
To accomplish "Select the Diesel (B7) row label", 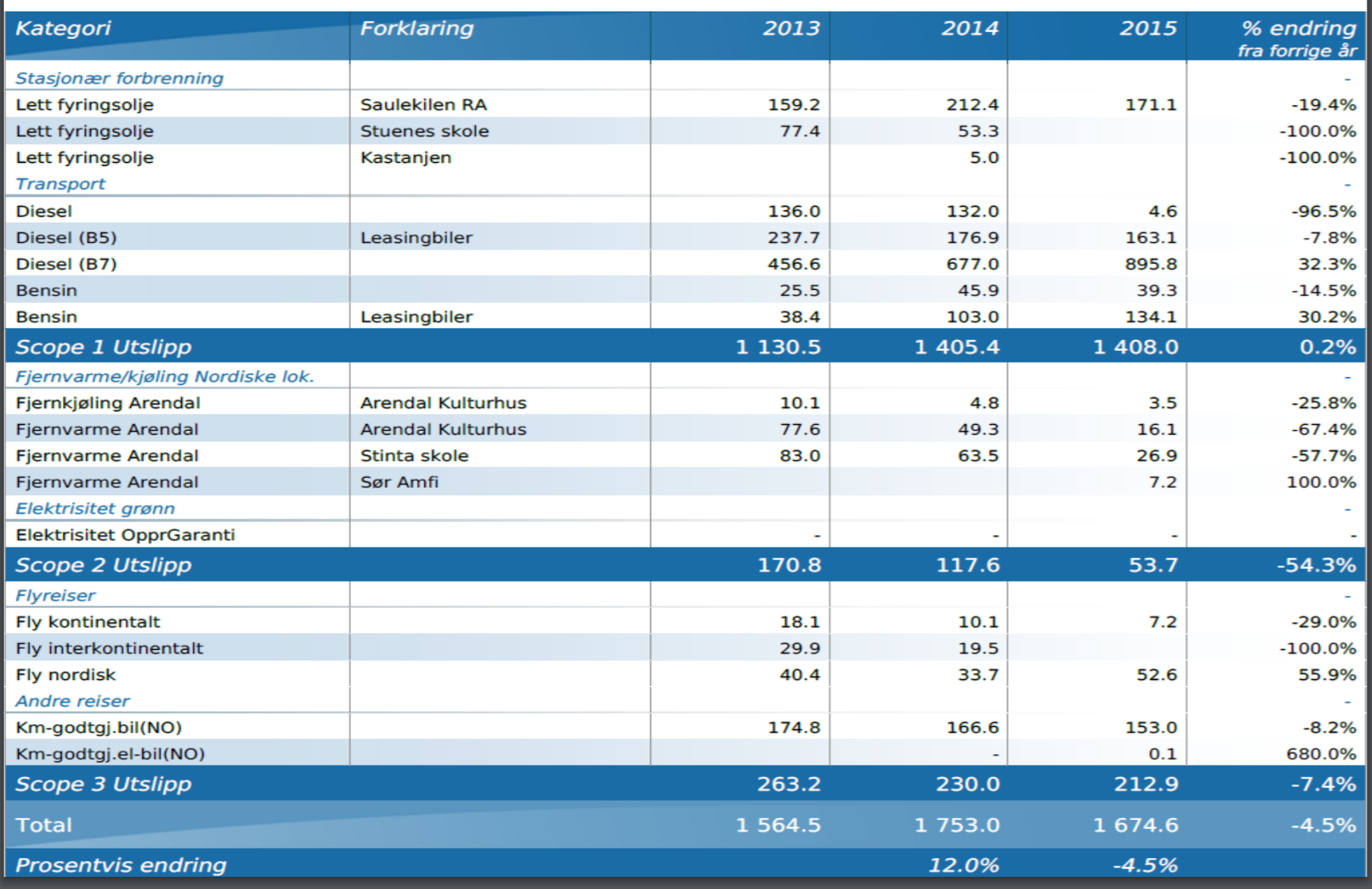I will pyautogui.click(x=67, y=264).
